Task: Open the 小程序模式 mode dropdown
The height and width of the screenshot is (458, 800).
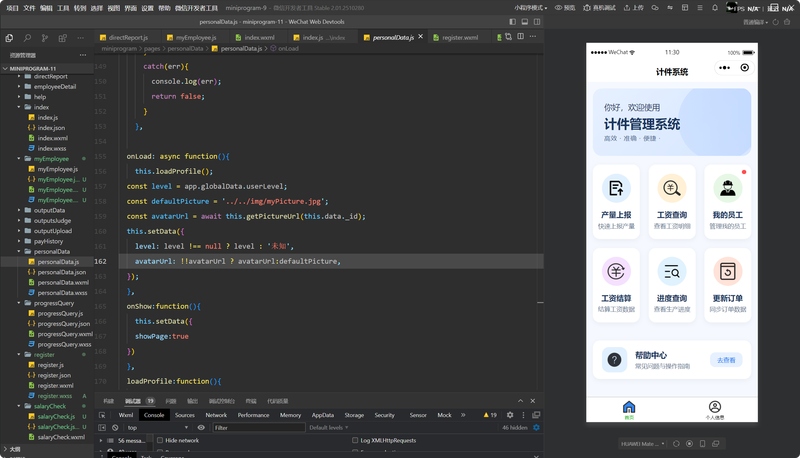Action: tap(531, 8)
